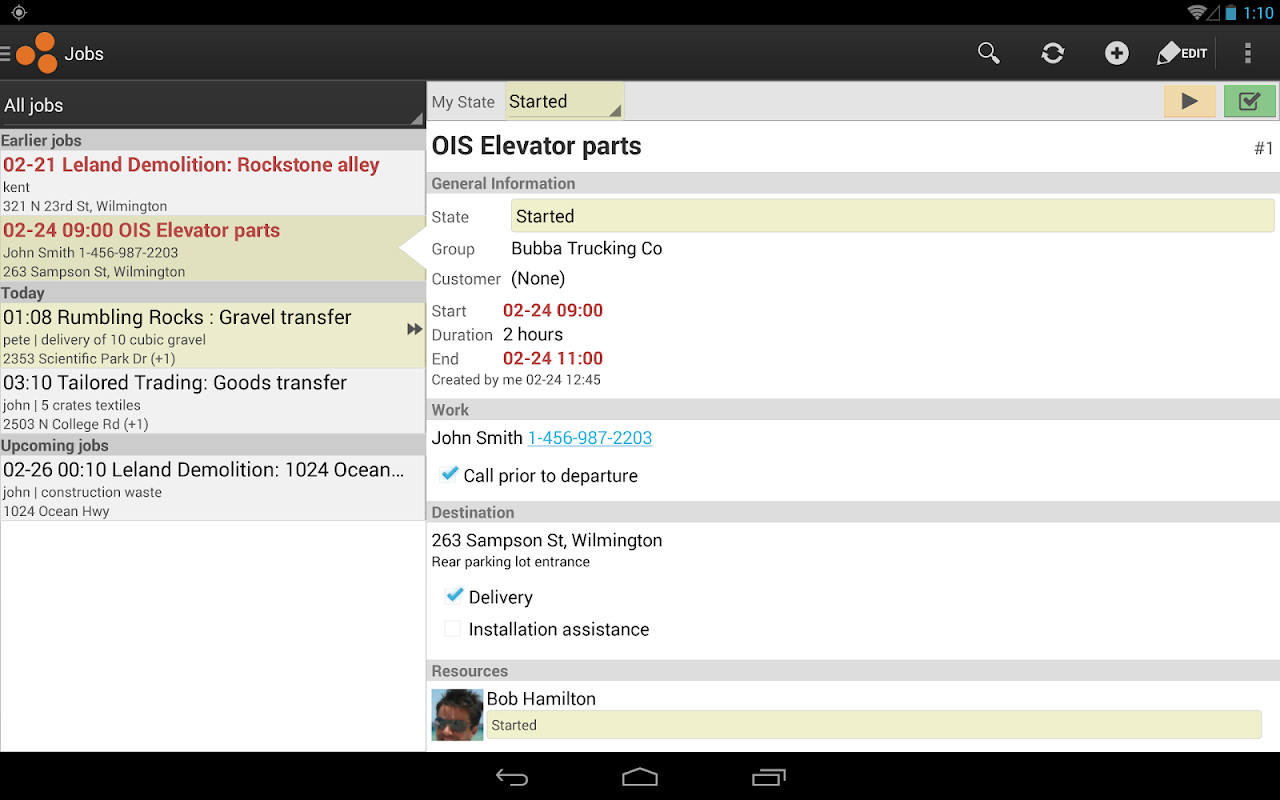Open Bob Hamilton's profile photo
This screenshot has height=800, width=1280.
pos(457,715)
